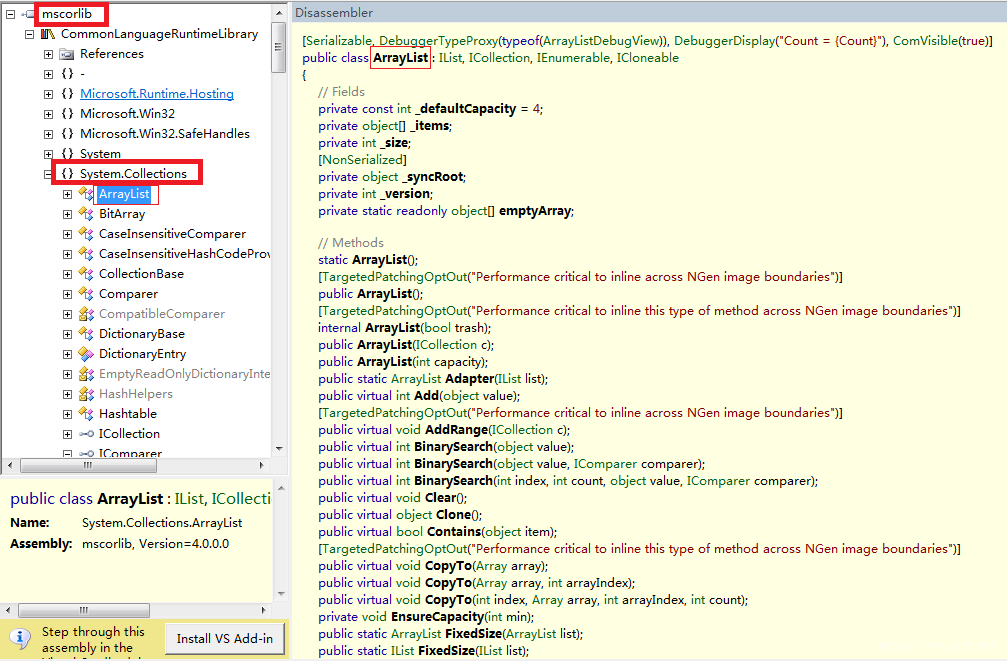The image size is (1007, 661).
Task: Collapse the mscorlib root node
Action: [x=10, y=14]
